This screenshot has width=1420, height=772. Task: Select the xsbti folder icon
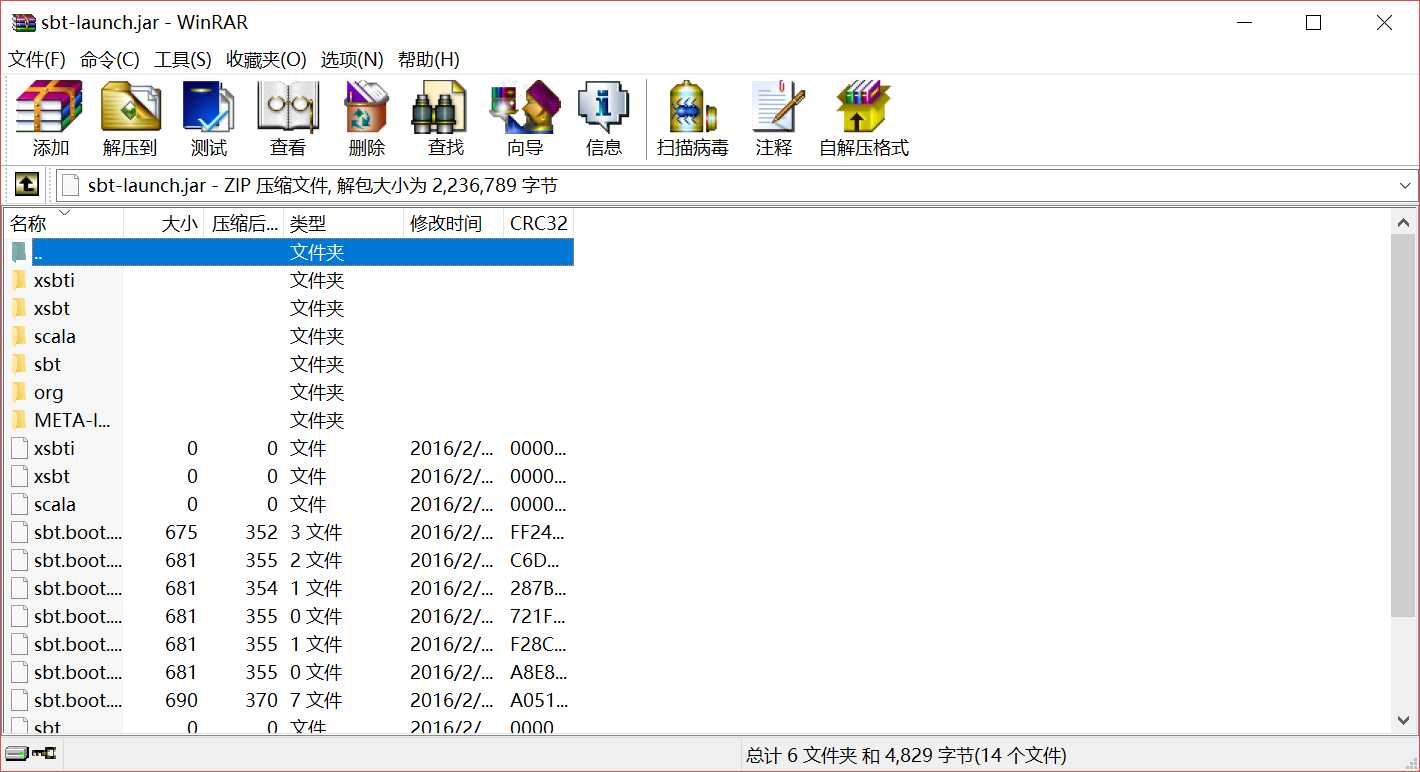pyautogui.click(x=20, y=280)
